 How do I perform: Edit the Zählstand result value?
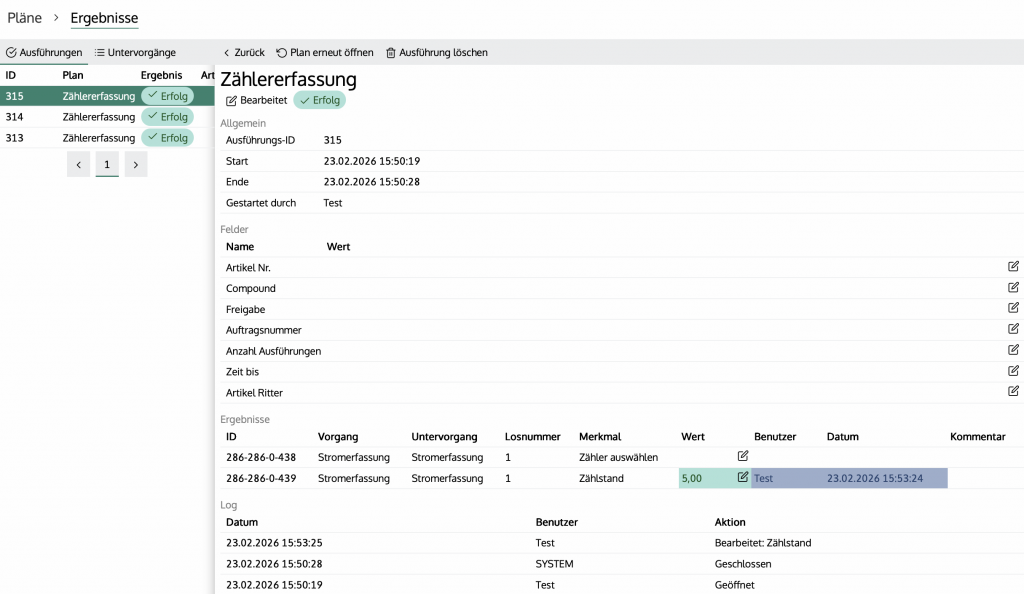point(743,478)
